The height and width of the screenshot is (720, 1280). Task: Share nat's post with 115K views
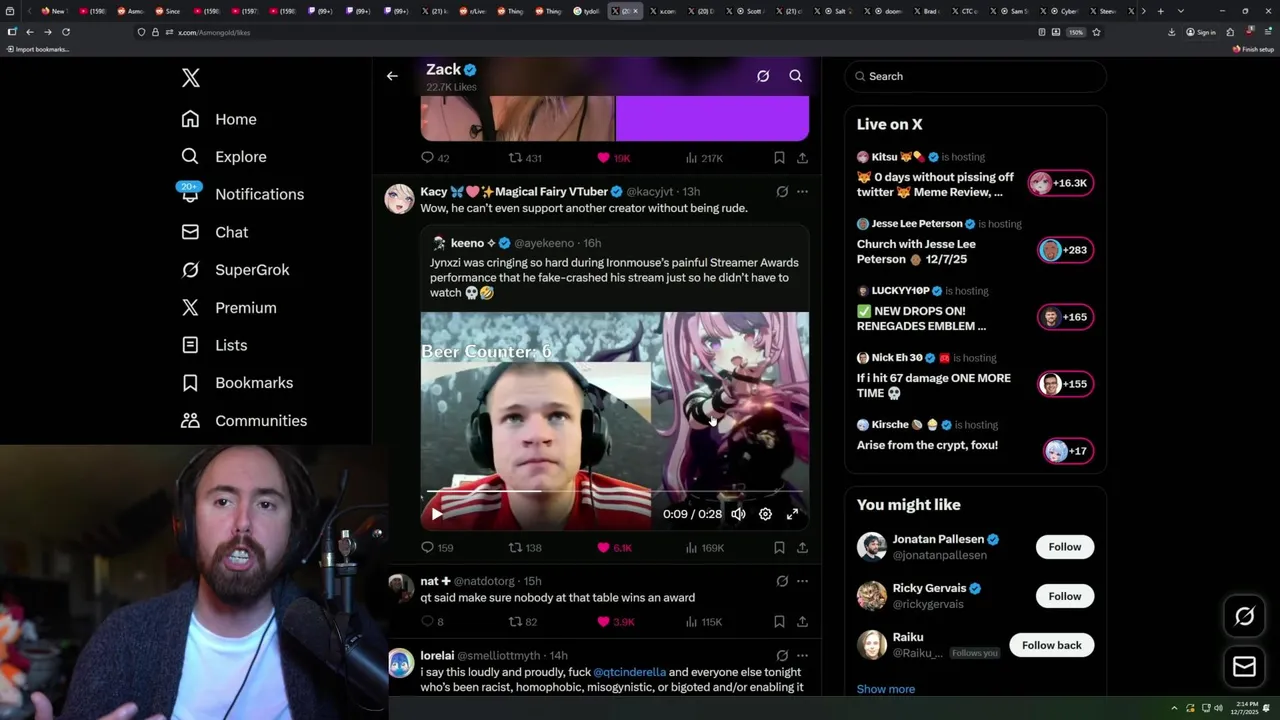pyautogui.click(x=802, y=622)
